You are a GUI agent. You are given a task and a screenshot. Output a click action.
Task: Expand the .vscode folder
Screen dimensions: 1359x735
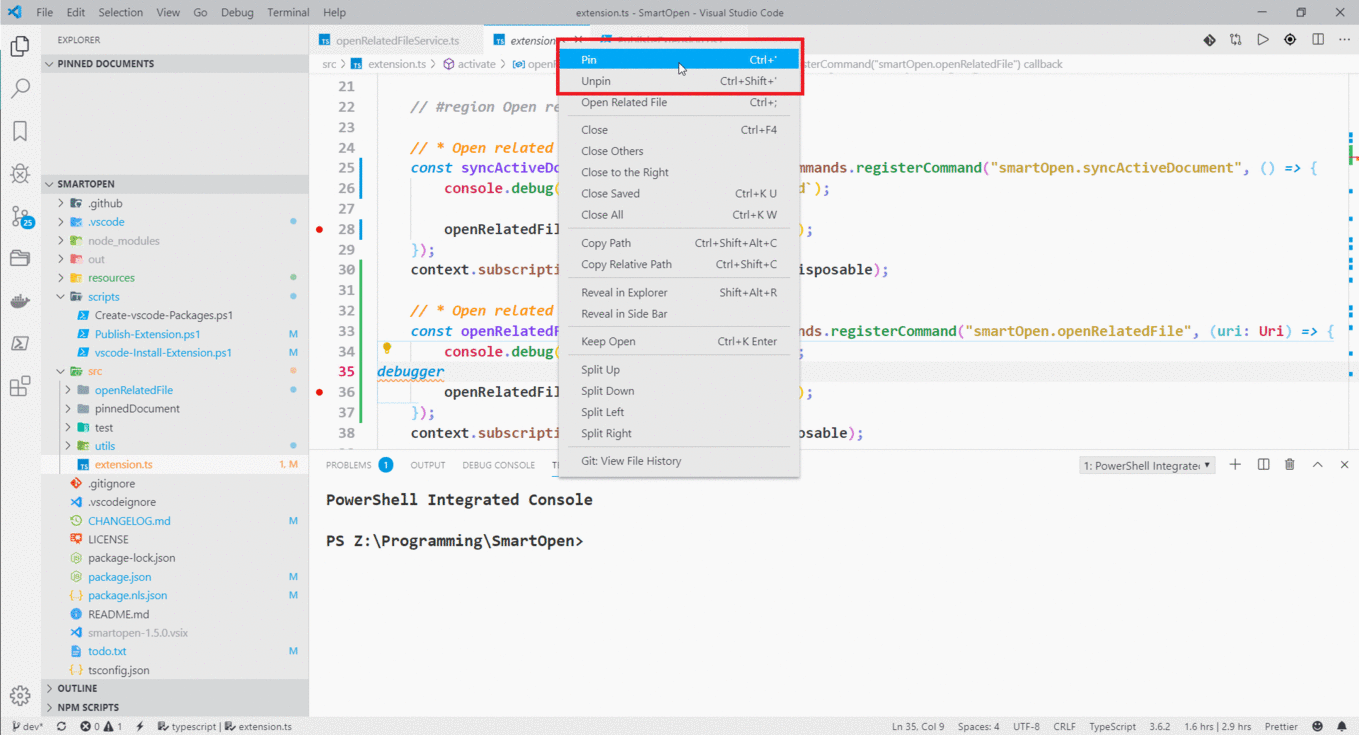(x=61, y=222)
